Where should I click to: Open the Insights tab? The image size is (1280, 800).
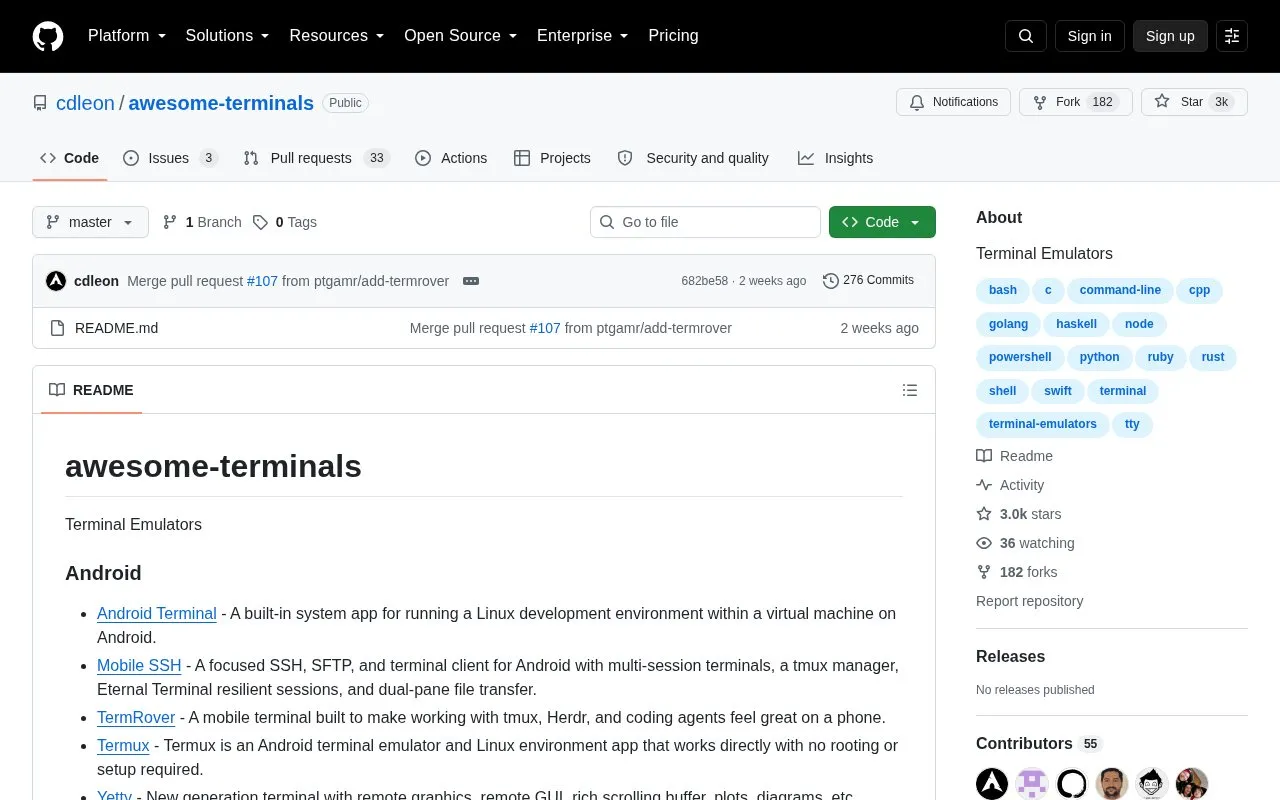point(835,158)
